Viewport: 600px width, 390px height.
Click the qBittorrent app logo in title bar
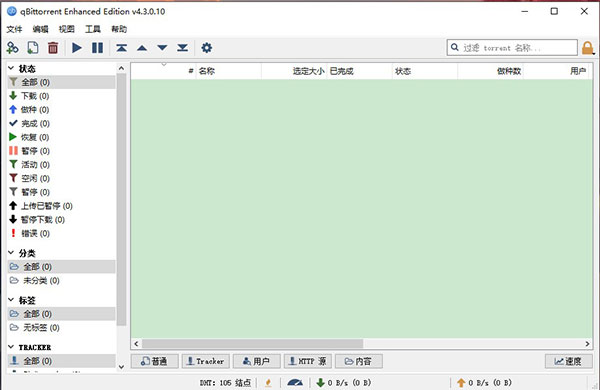click(x=12, y=11)
